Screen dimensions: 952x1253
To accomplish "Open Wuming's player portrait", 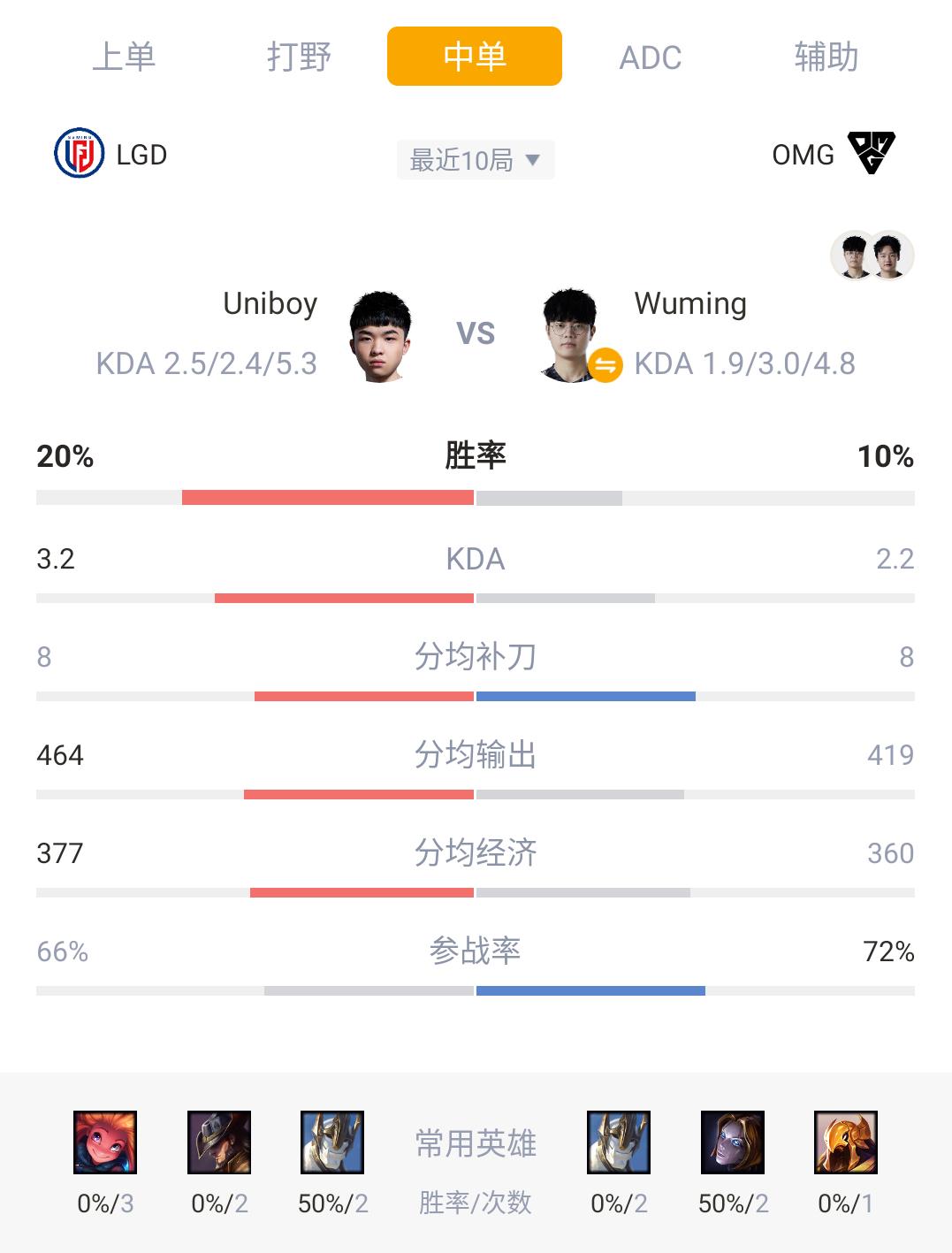I will tap(570, 335).
